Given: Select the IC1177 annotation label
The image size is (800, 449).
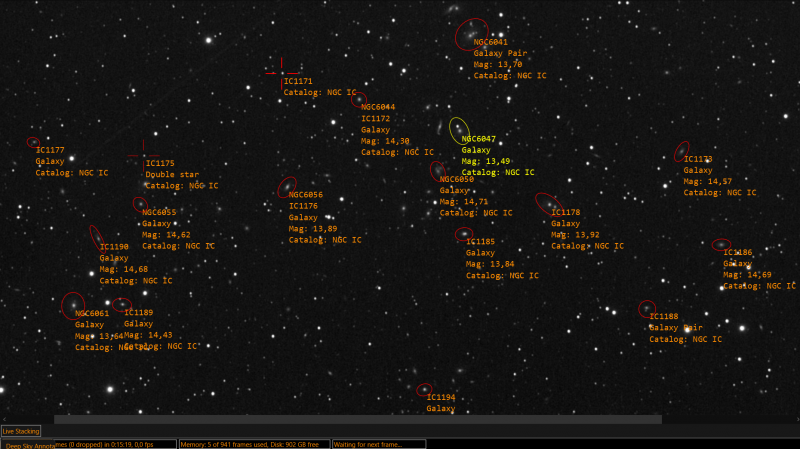Looking at the screenshot, I should point(50,150).
